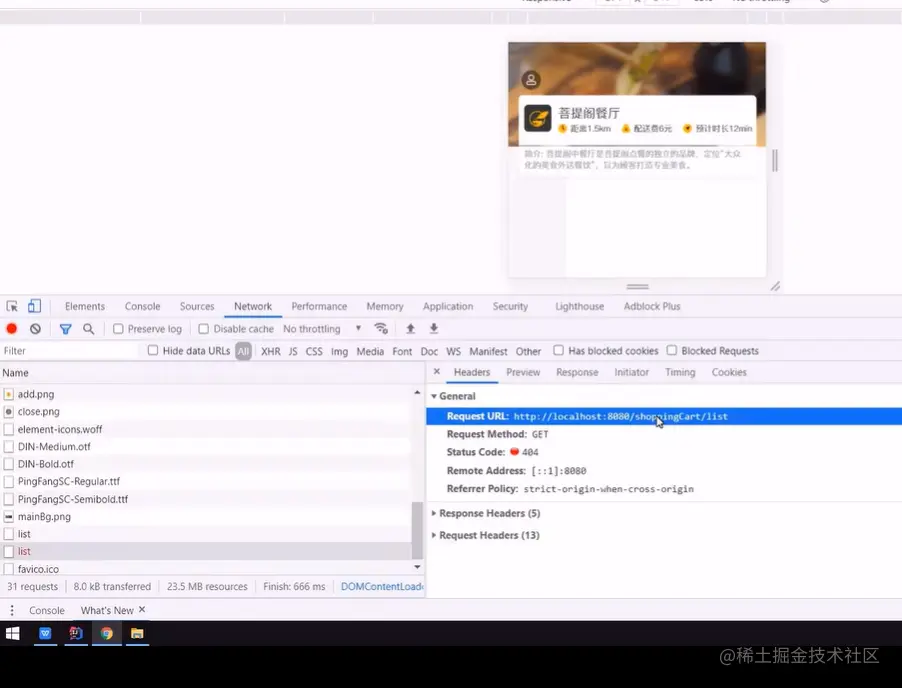Check Has blocked cookies
Image resolution: width=902 pixels, height=688 pixels.
pyautogui.click(x=559, y=350)
